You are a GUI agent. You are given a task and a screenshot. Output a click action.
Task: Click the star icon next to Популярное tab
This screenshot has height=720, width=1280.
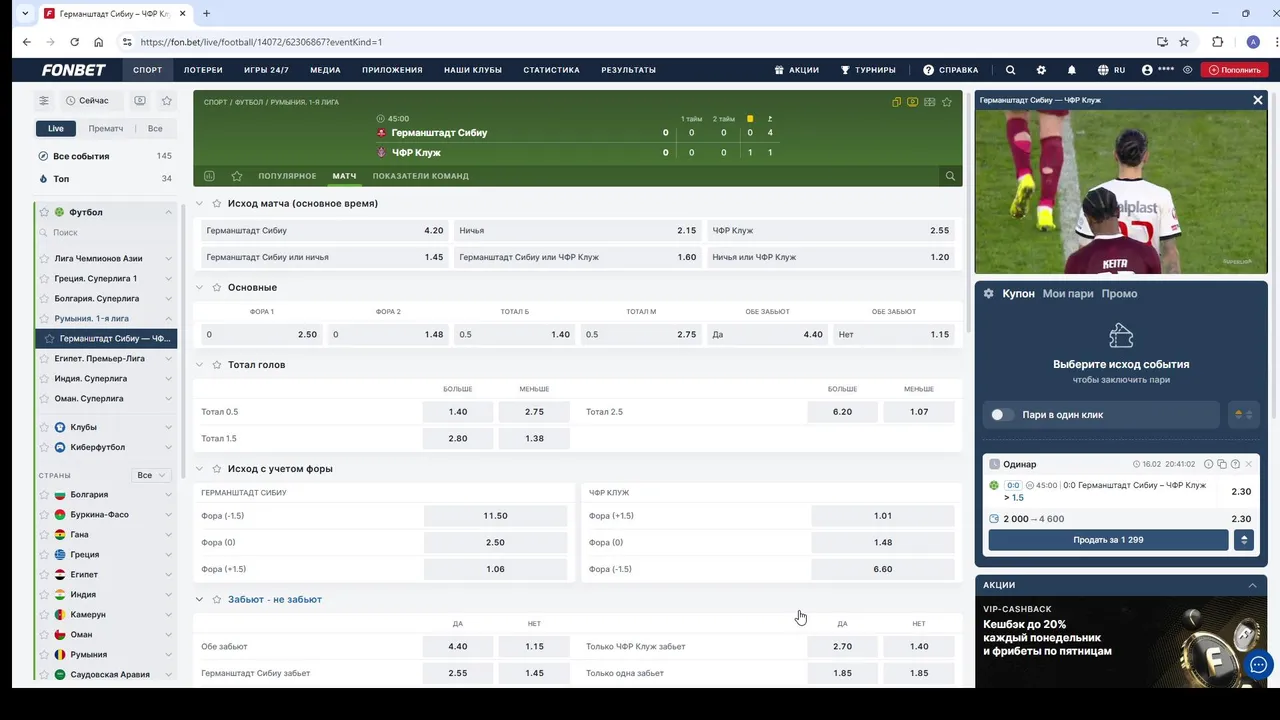pos(237,176)
